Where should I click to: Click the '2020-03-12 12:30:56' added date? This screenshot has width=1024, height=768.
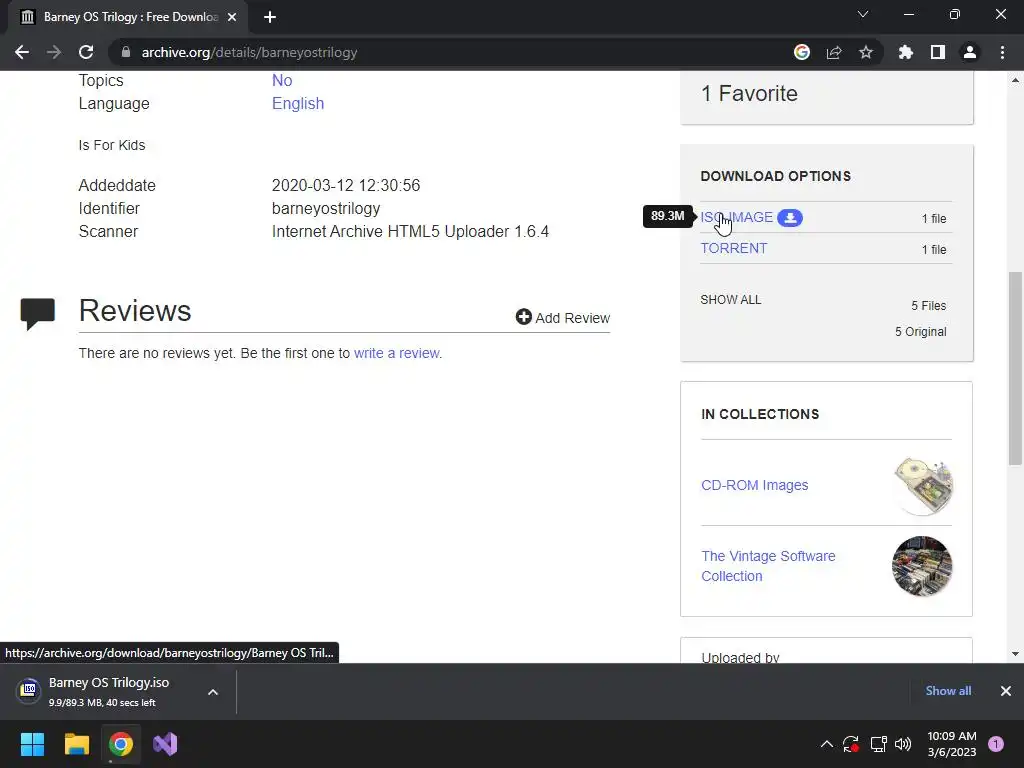coord(345,185)
